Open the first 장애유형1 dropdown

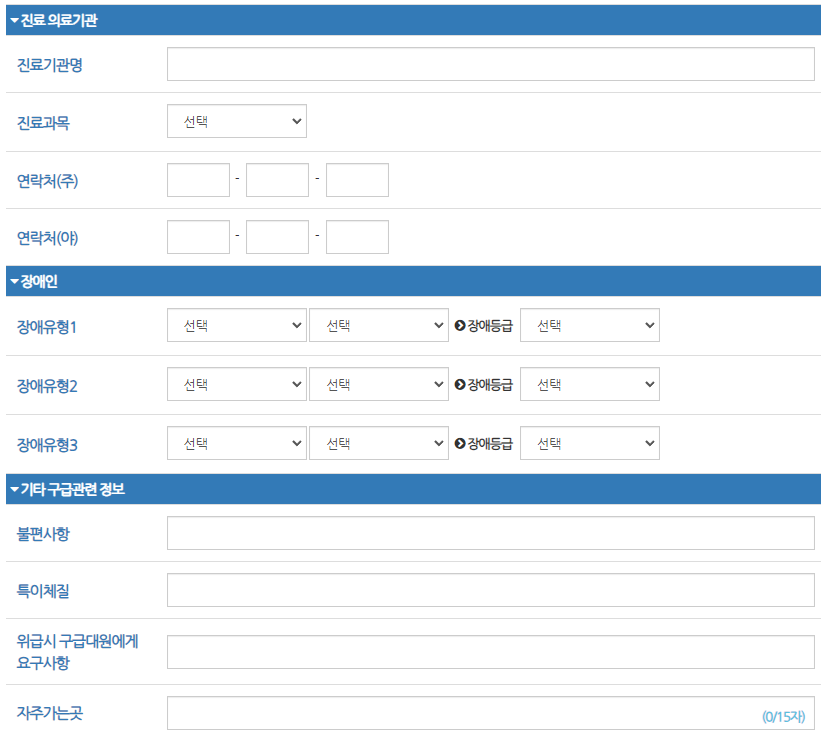tap(237, 325)
